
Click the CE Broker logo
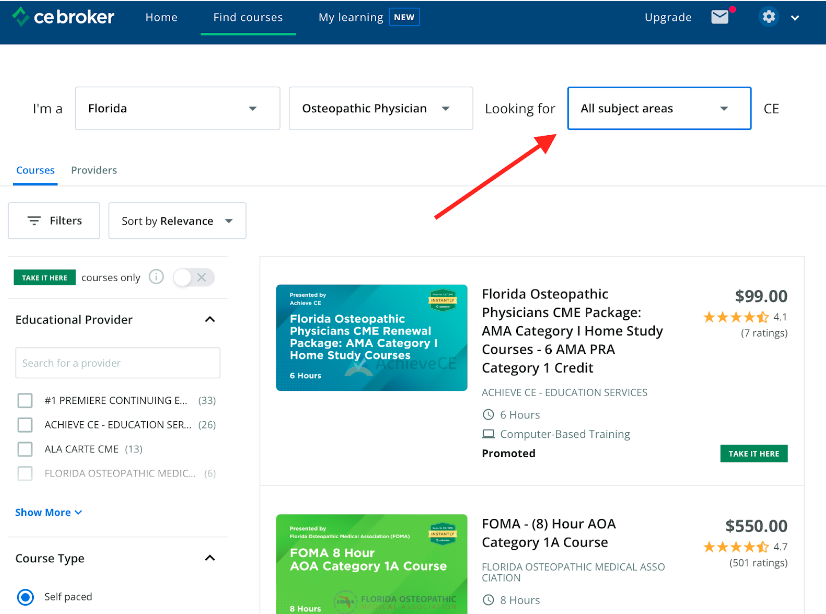63,17
